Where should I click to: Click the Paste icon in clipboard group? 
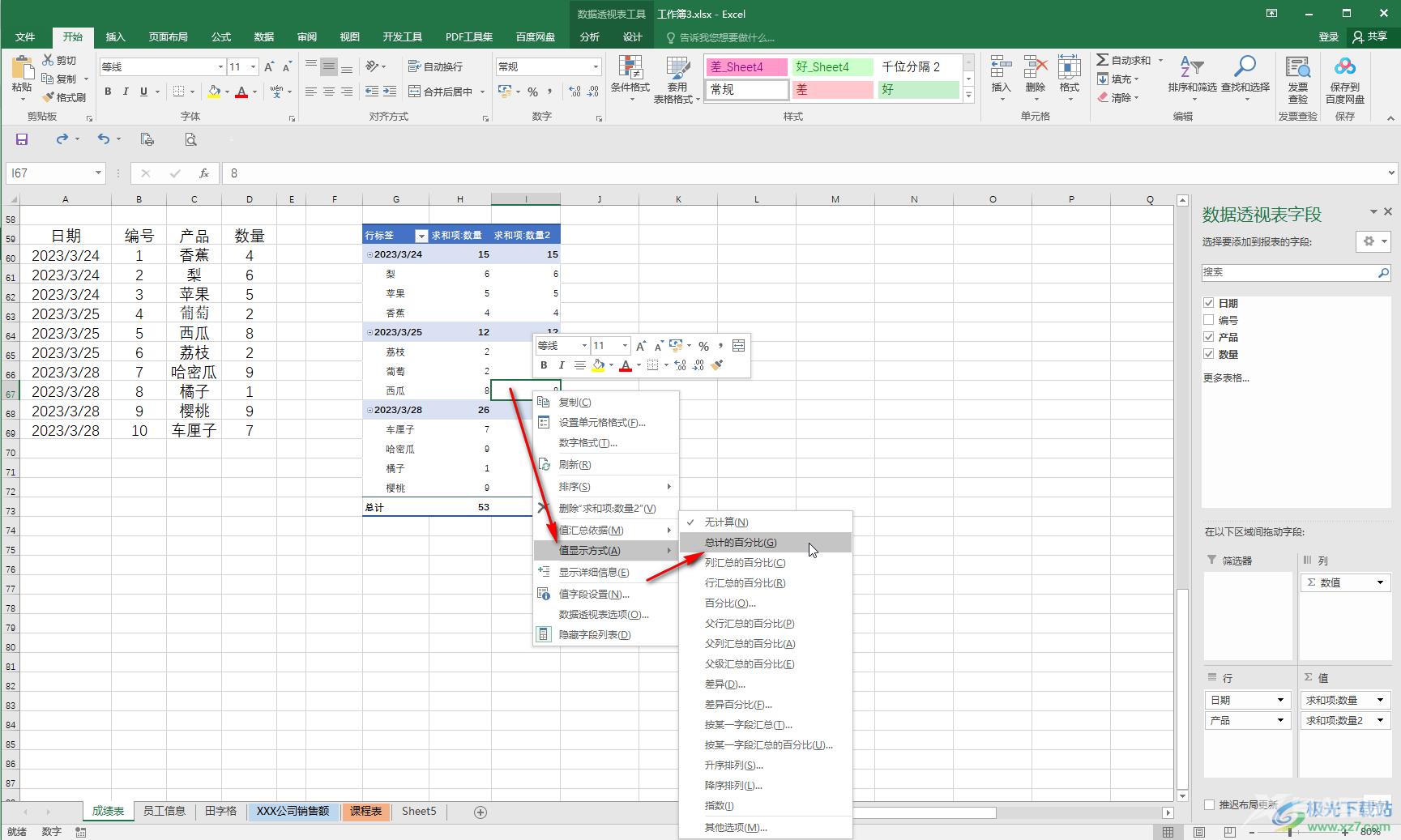pos(22,68)
